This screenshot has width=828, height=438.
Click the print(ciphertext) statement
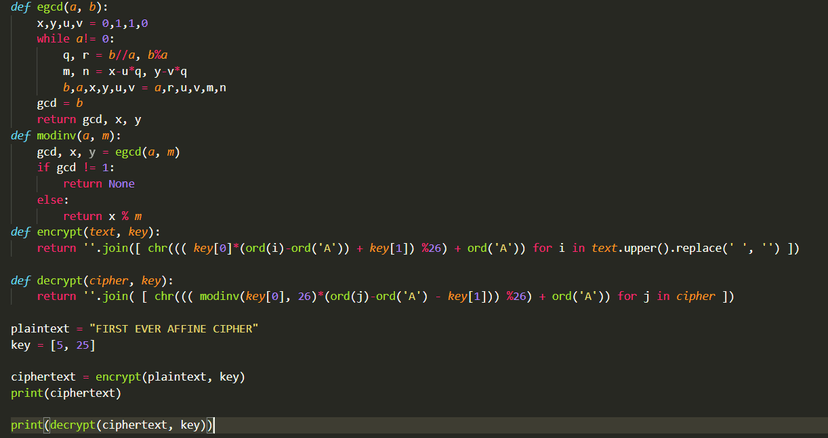click(x=66, y=394)
